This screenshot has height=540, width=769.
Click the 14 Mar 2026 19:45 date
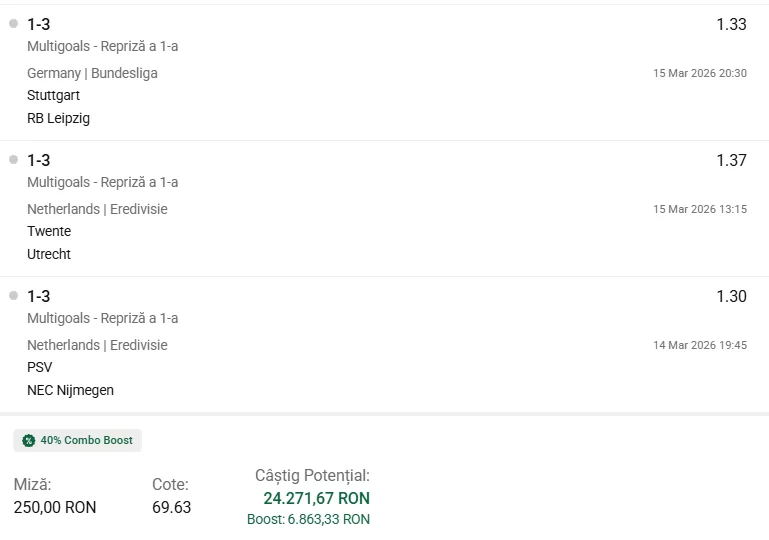click(x=700, y=345)
